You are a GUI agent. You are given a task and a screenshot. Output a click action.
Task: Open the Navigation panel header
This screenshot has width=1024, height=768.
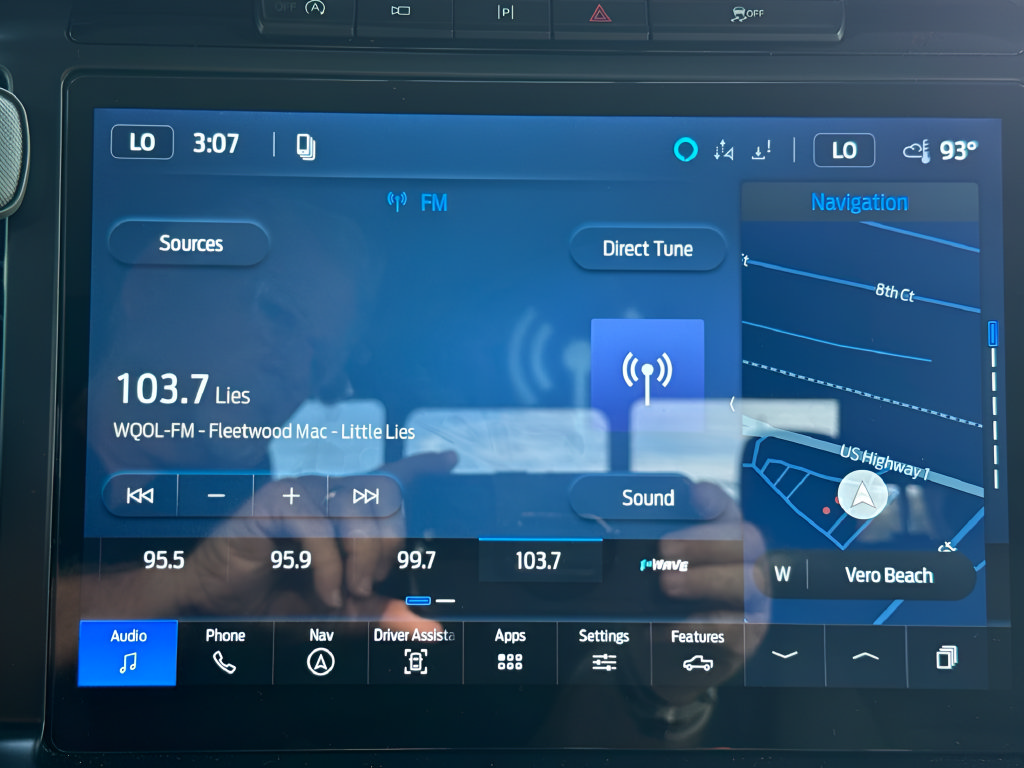[859, 202]
